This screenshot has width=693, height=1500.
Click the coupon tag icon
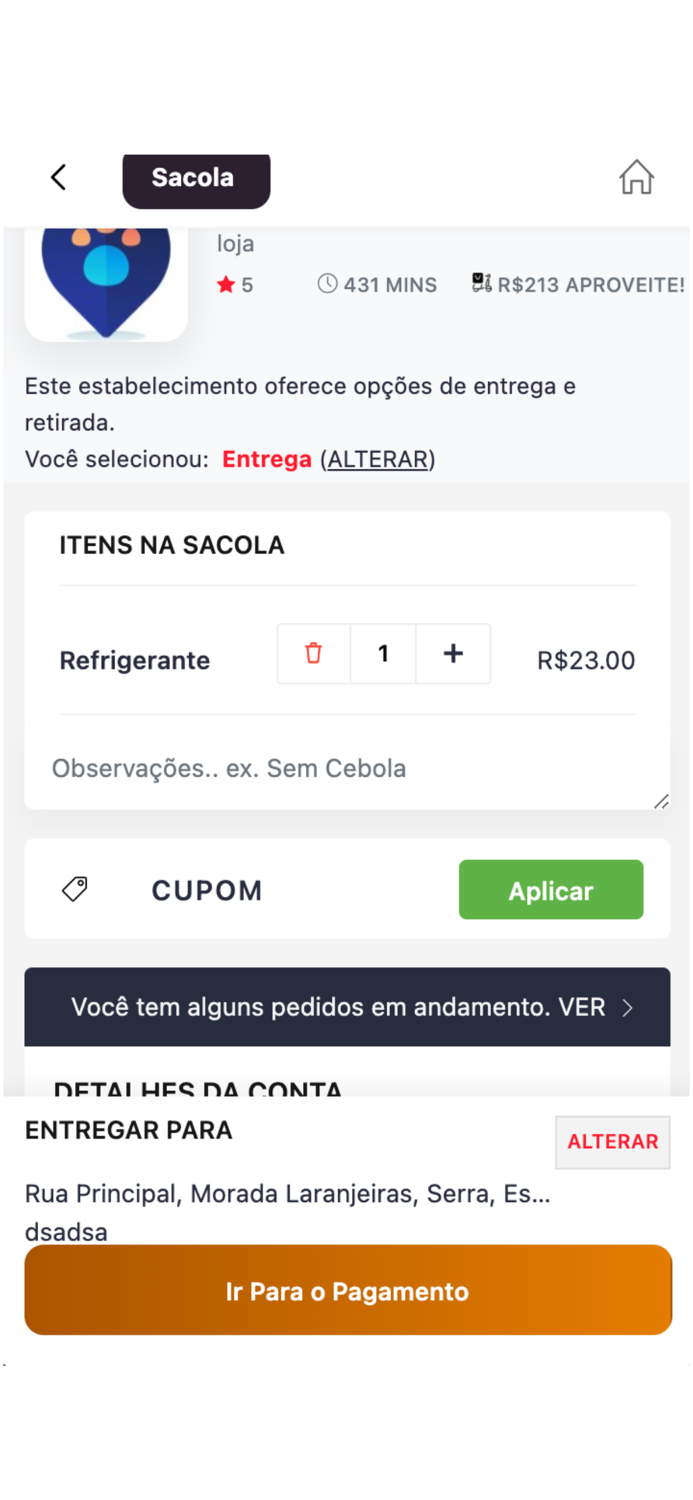[x=75, y=889]
